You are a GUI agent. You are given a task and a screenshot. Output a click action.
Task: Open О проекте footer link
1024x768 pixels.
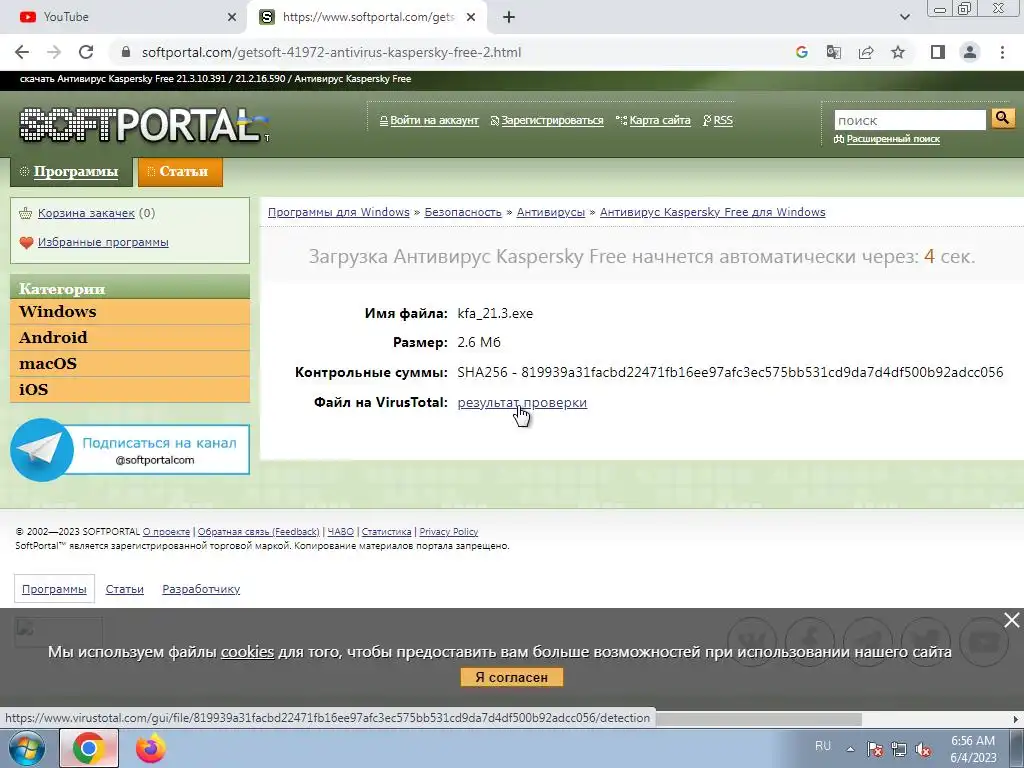pos(167,532)
